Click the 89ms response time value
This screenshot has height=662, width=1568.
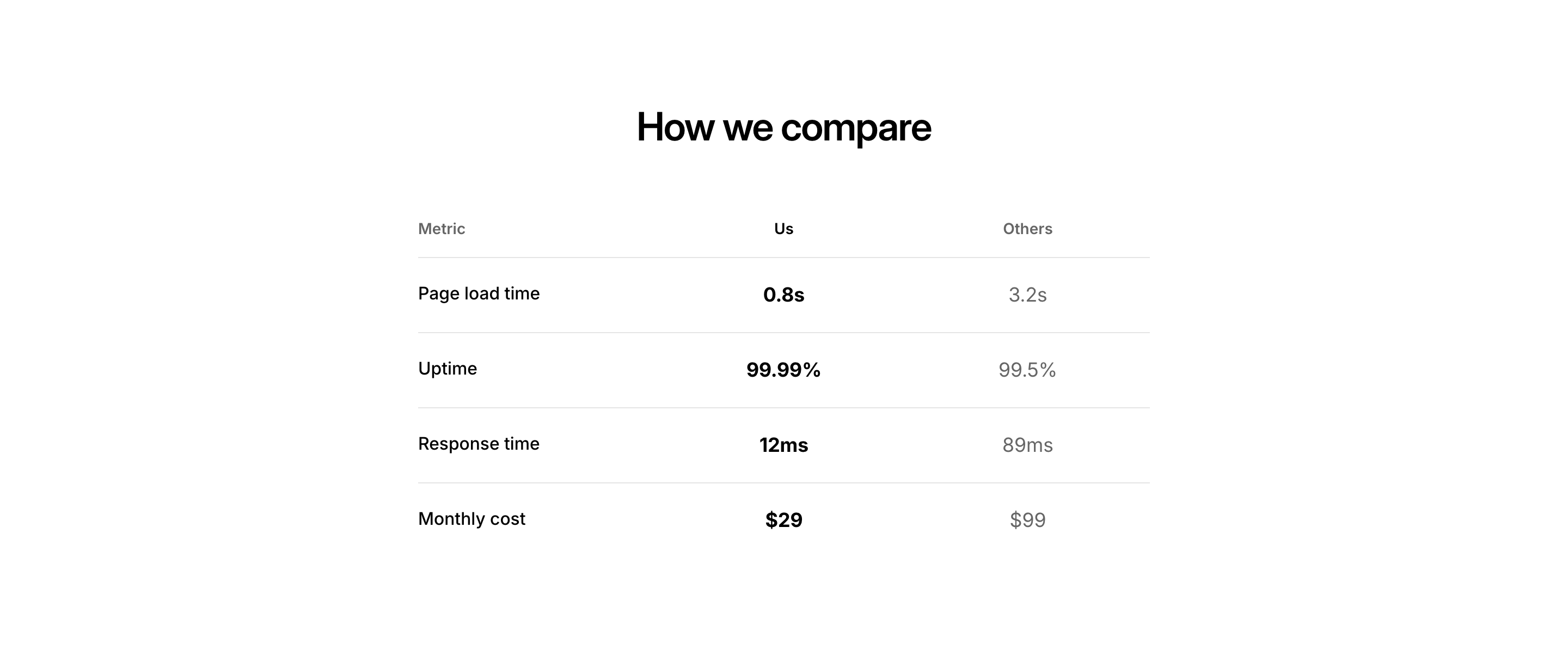[1027, 445]
